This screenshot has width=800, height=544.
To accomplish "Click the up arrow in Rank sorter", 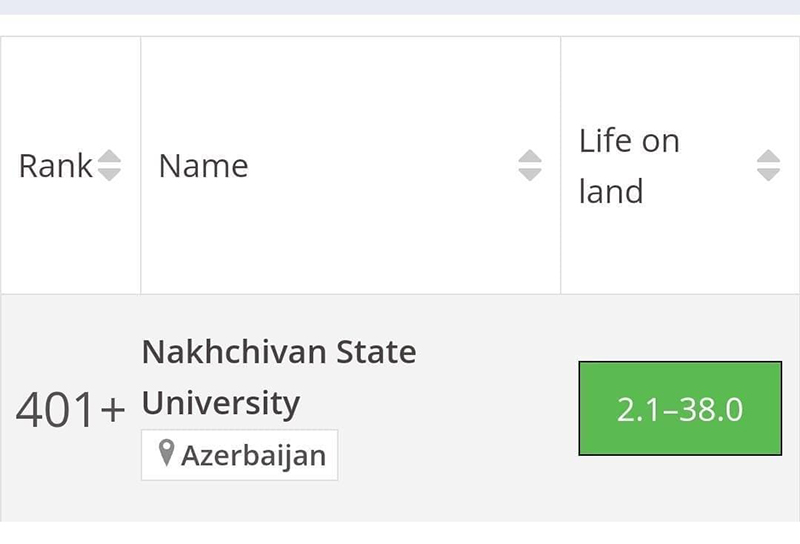I will pos(109,157).
